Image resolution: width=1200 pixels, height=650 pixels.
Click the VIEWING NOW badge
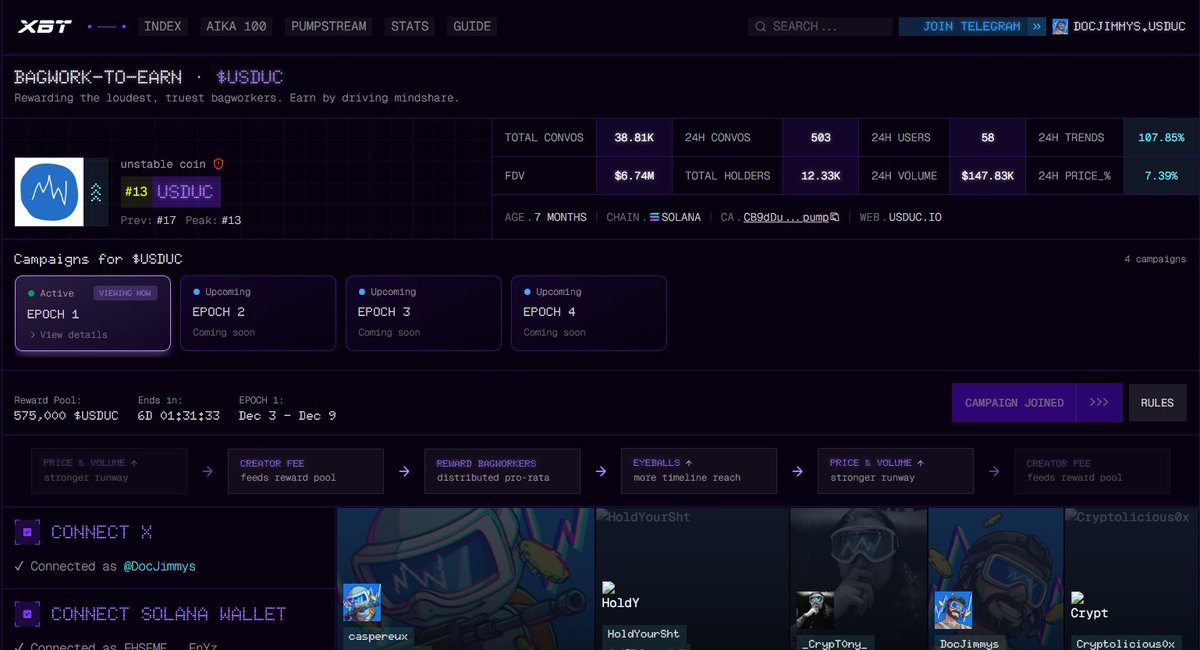(x=126, y=293)
